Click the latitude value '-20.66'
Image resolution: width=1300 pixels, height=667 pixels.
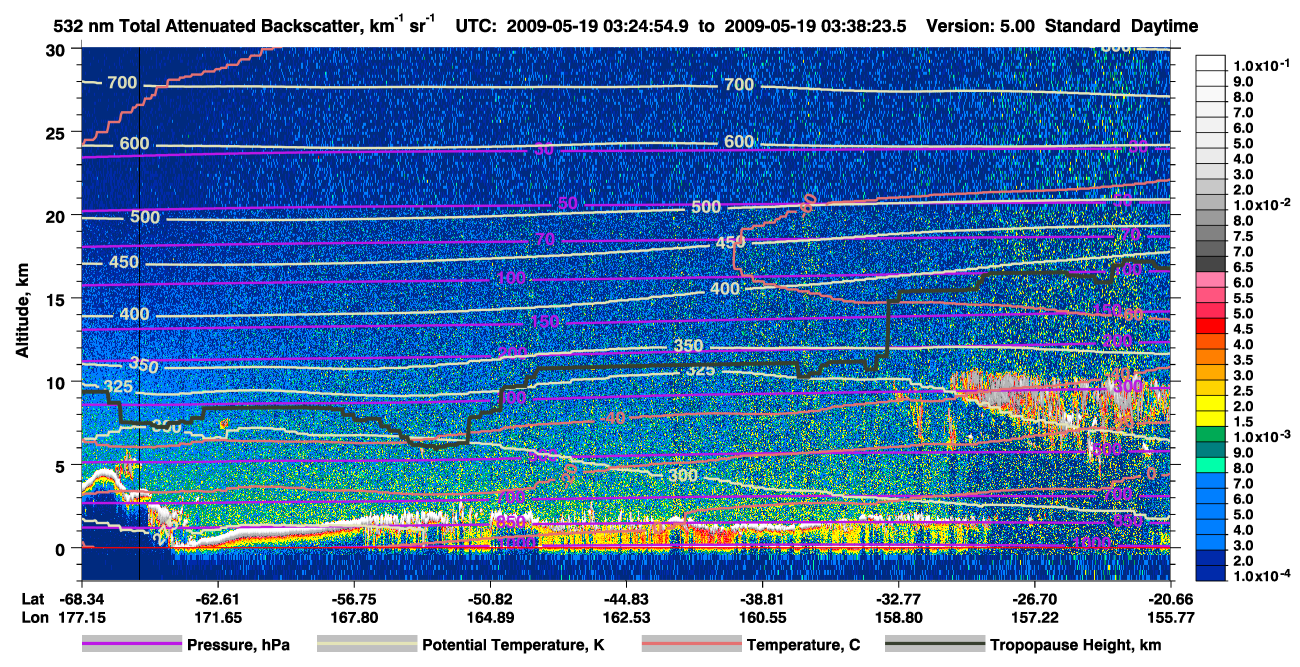(x=1171, y=598)
